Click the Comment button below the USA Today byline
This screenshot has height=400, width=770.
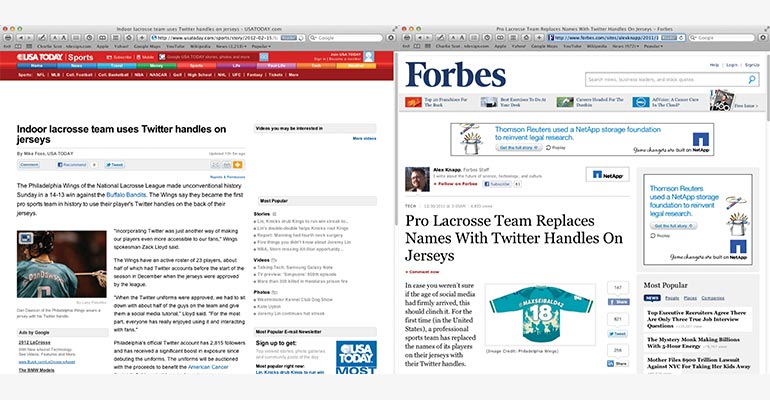click(30, 164)
